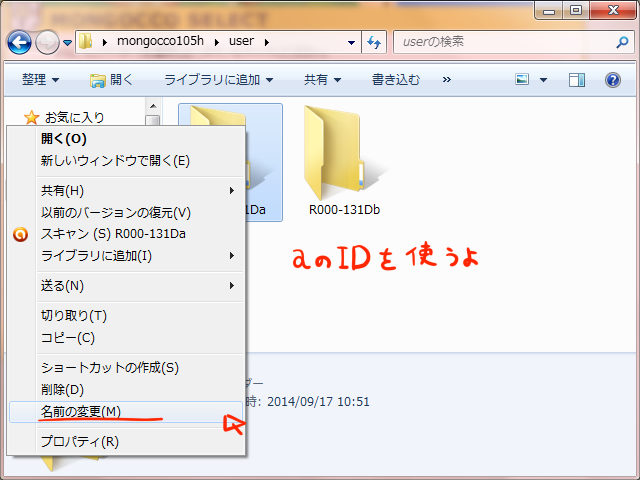The width and height of the screenshot is (640, 480).
Task: Choose 削除(D) from the context menu
Action: click(x=62, y=389)
